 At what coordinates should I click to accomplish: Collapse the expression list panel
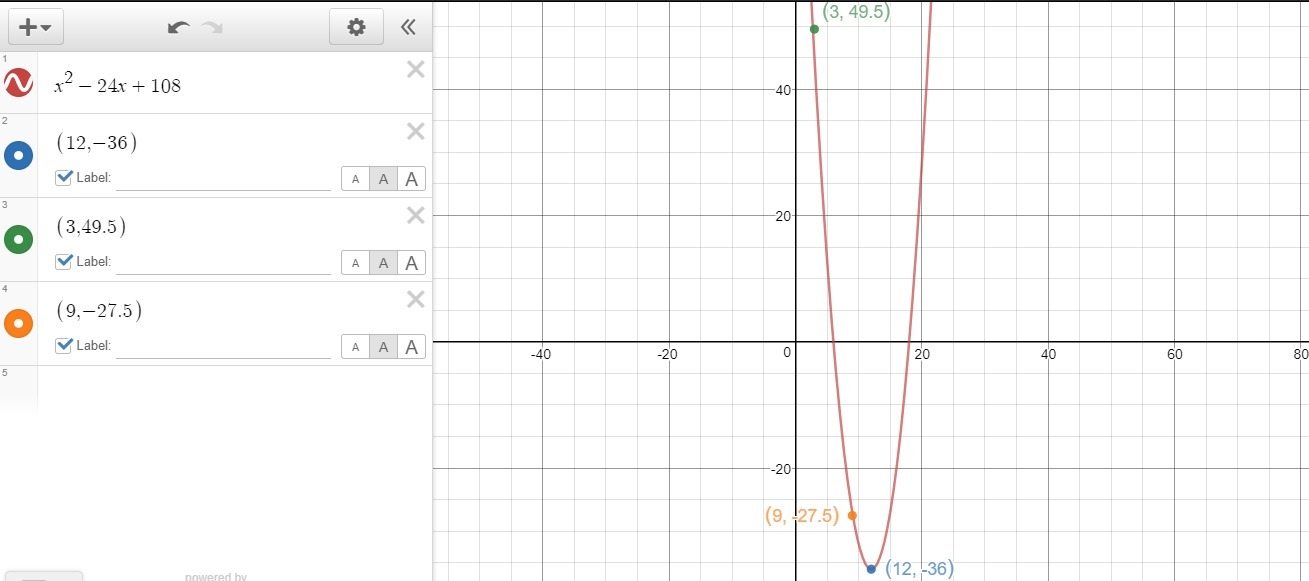[x=408, y=28]
